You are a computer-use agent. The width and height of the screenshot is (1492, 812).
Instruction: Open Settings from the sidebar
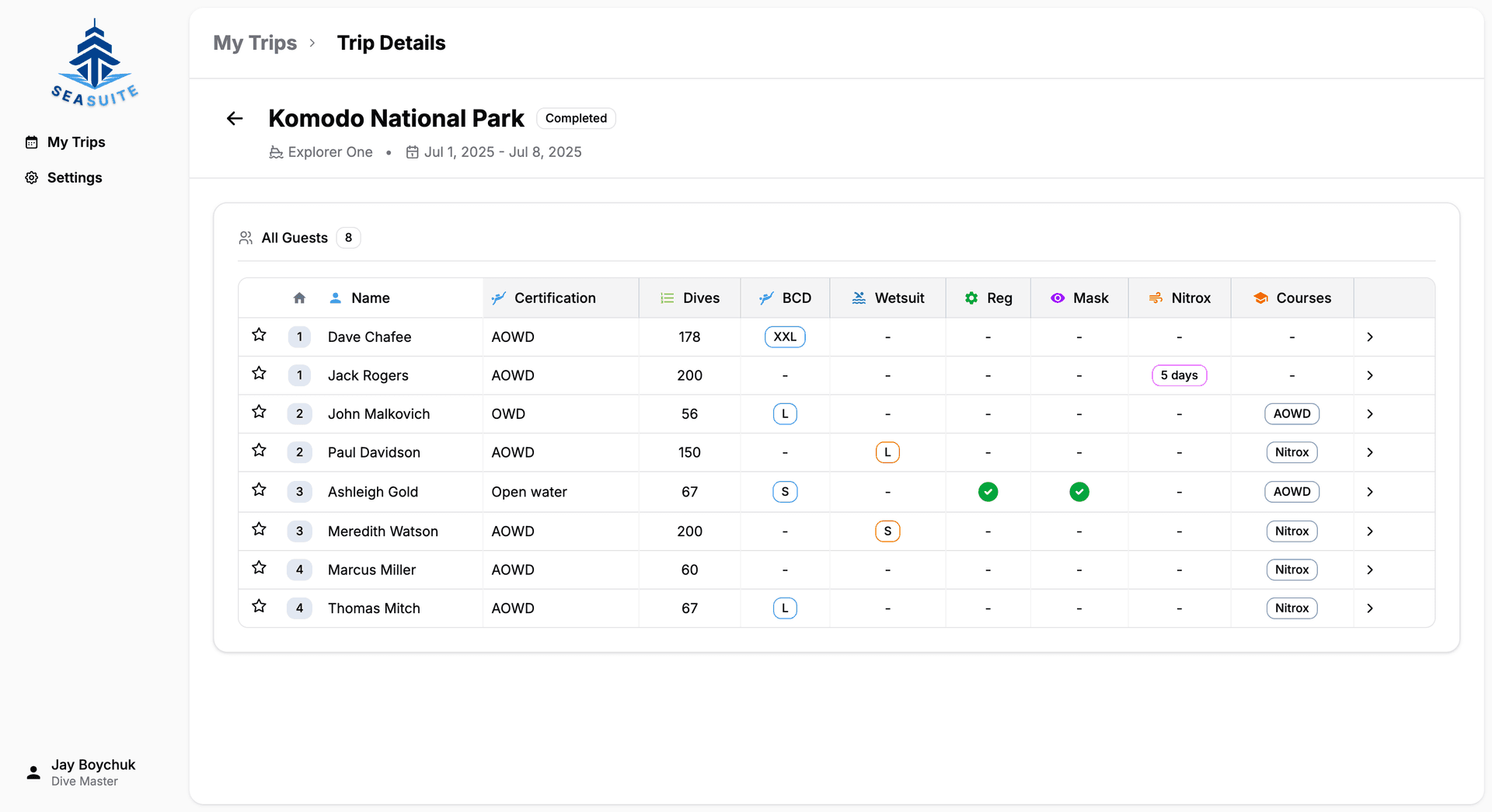point(74,177)
